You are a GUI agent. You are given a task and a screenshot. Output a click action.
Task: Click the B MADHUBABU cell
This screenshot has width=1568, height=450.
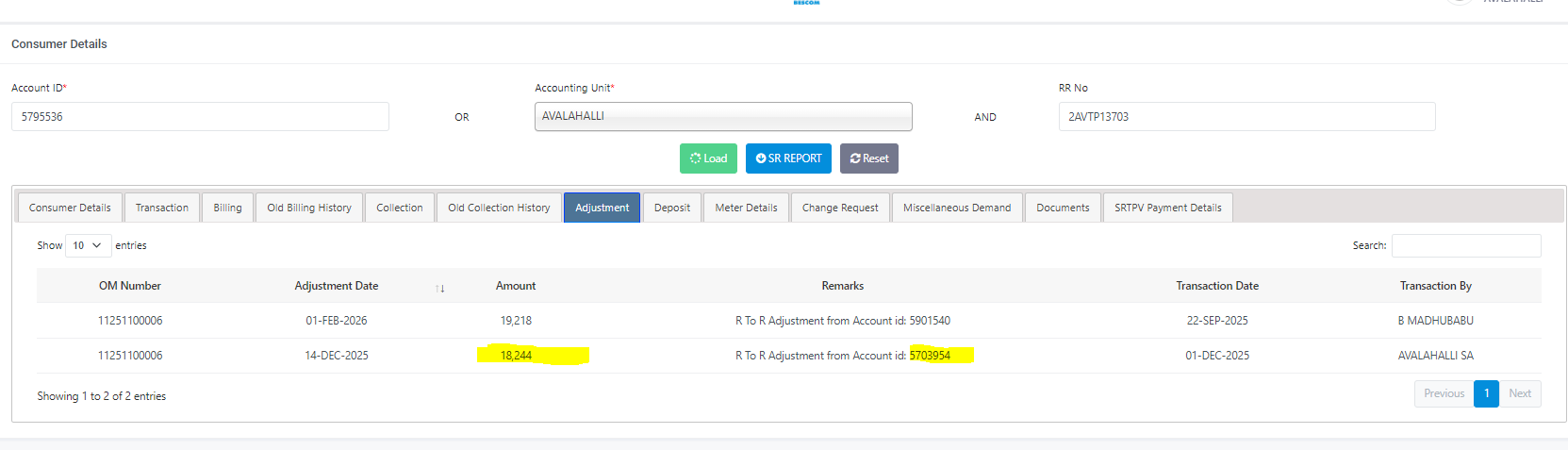(1436, 321)
